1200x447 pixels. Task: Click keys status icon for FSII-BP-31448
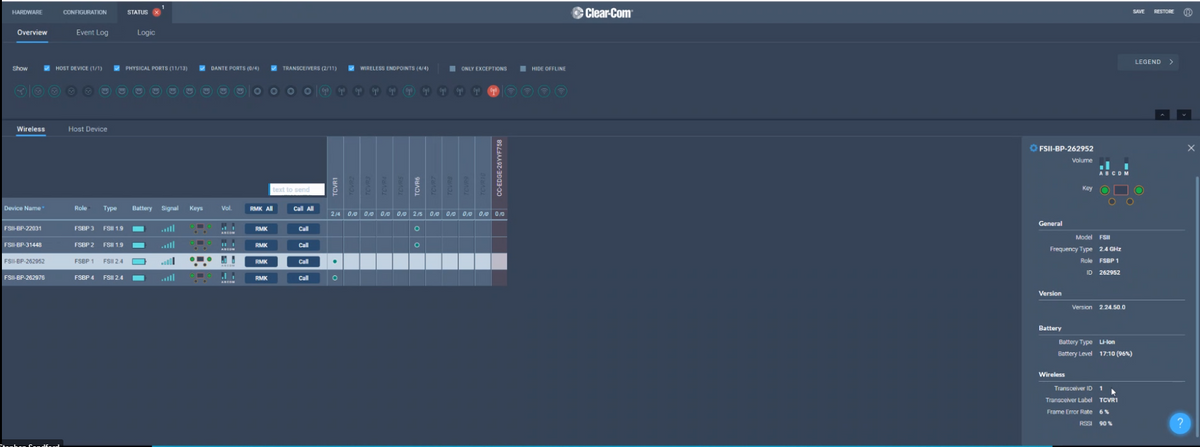click(201, 245)
